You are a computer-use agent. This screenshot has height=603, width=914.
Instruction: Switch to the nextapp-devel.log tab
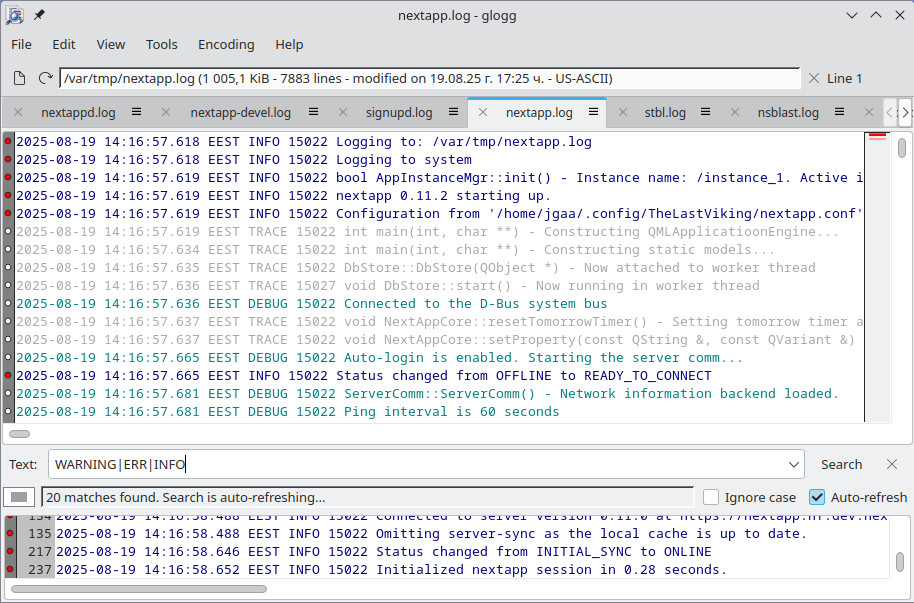(x=240, y=113)
